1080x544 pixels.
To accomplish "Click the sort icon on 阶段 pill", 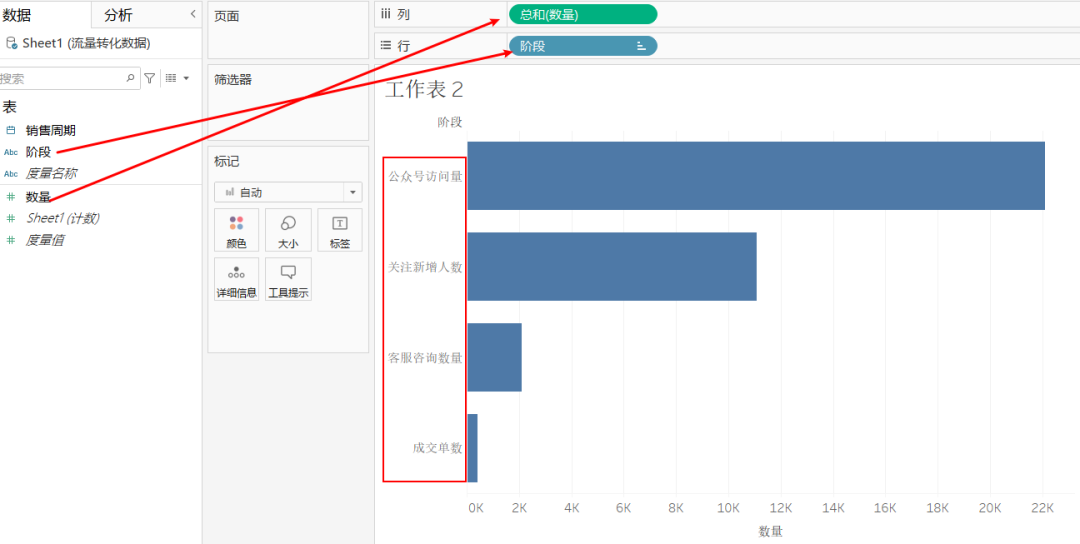I will coord(641,46).
